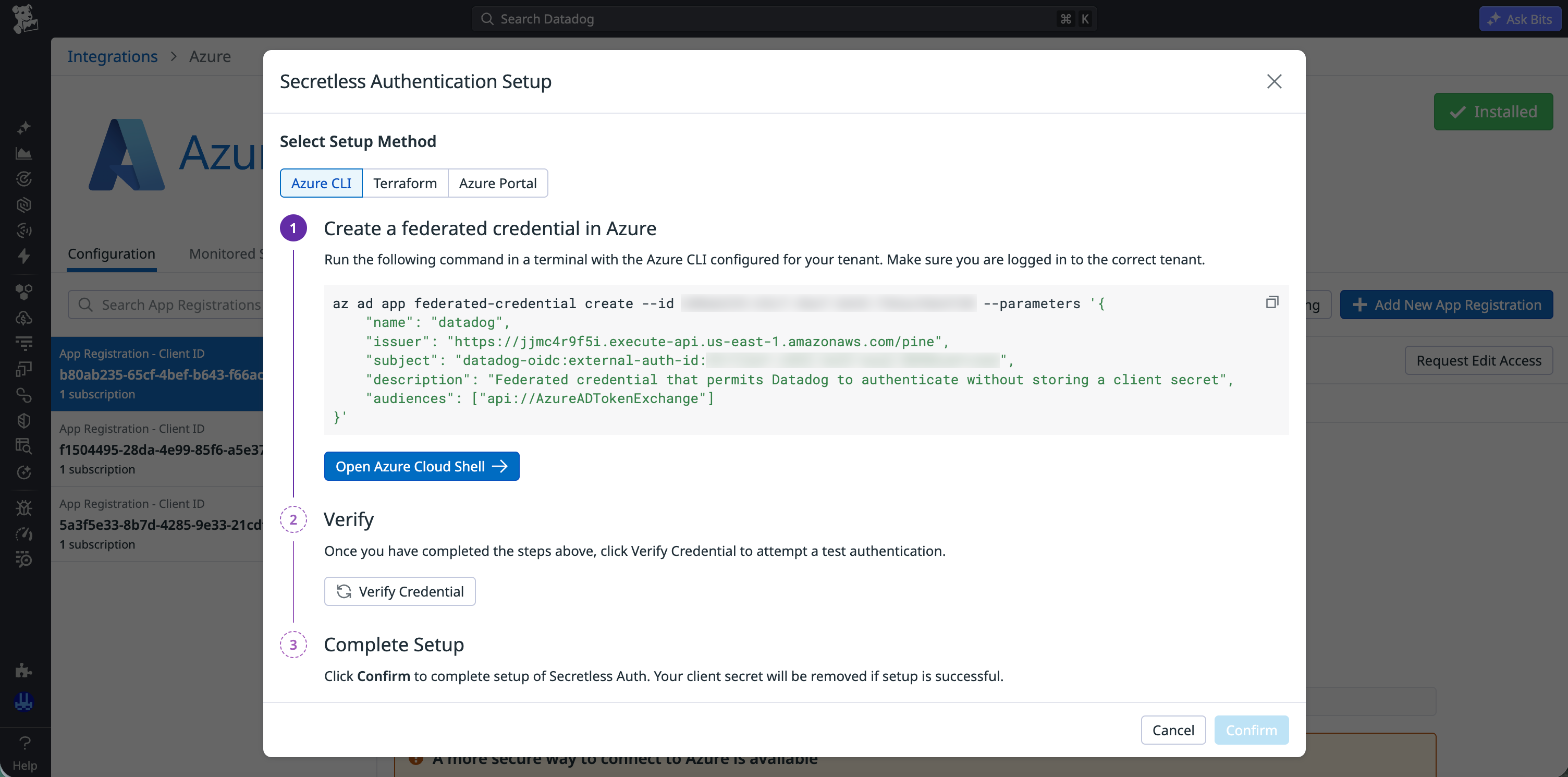Open the target-shaped Monitors sidebar icon

click(24, 179)
